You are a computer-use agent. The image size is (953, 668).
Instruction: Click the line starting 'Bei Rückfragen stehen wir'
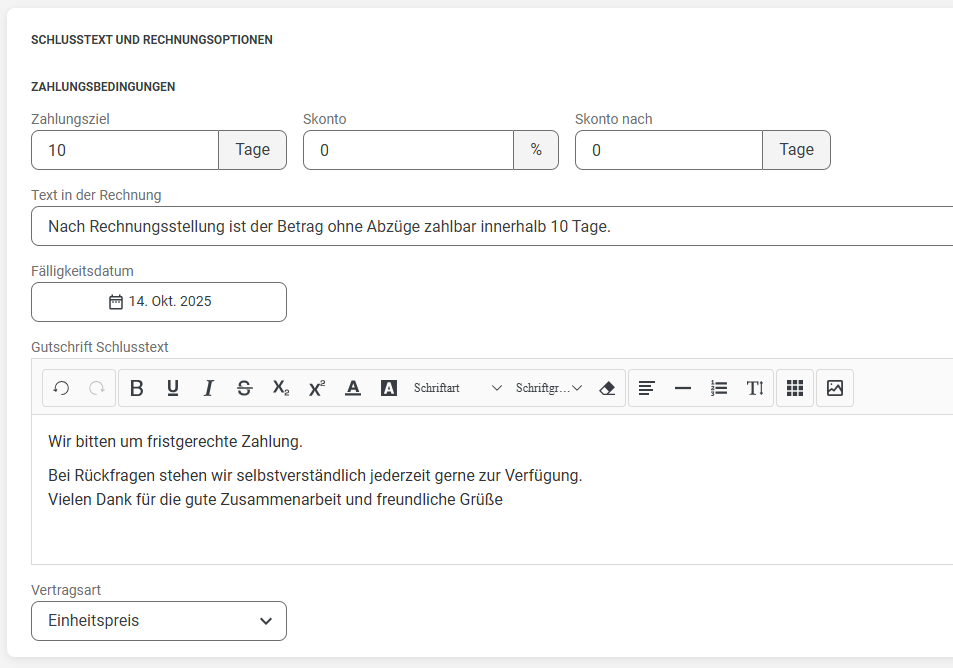pos(315,475)
